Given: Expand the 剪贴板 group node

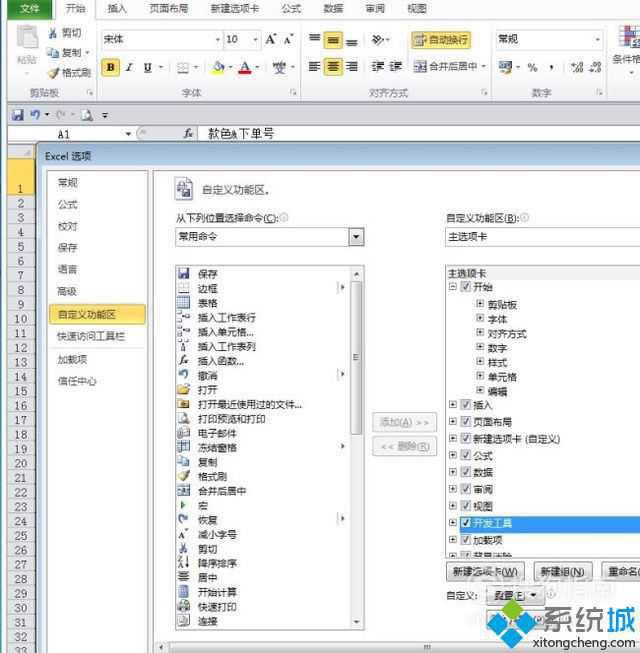Looking at the screenshot, I should [x=480, y=304].
